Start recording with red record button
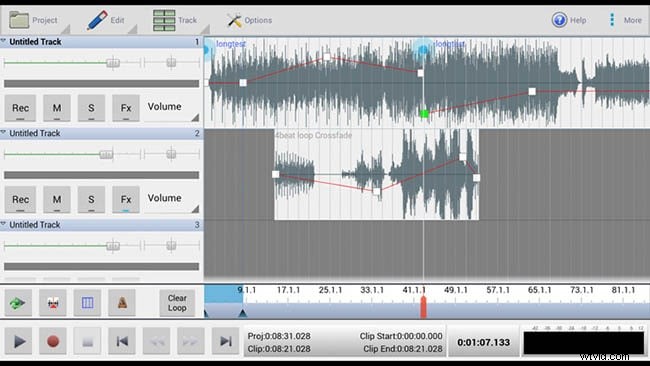The image size is (650, 366). pos(53,341)
